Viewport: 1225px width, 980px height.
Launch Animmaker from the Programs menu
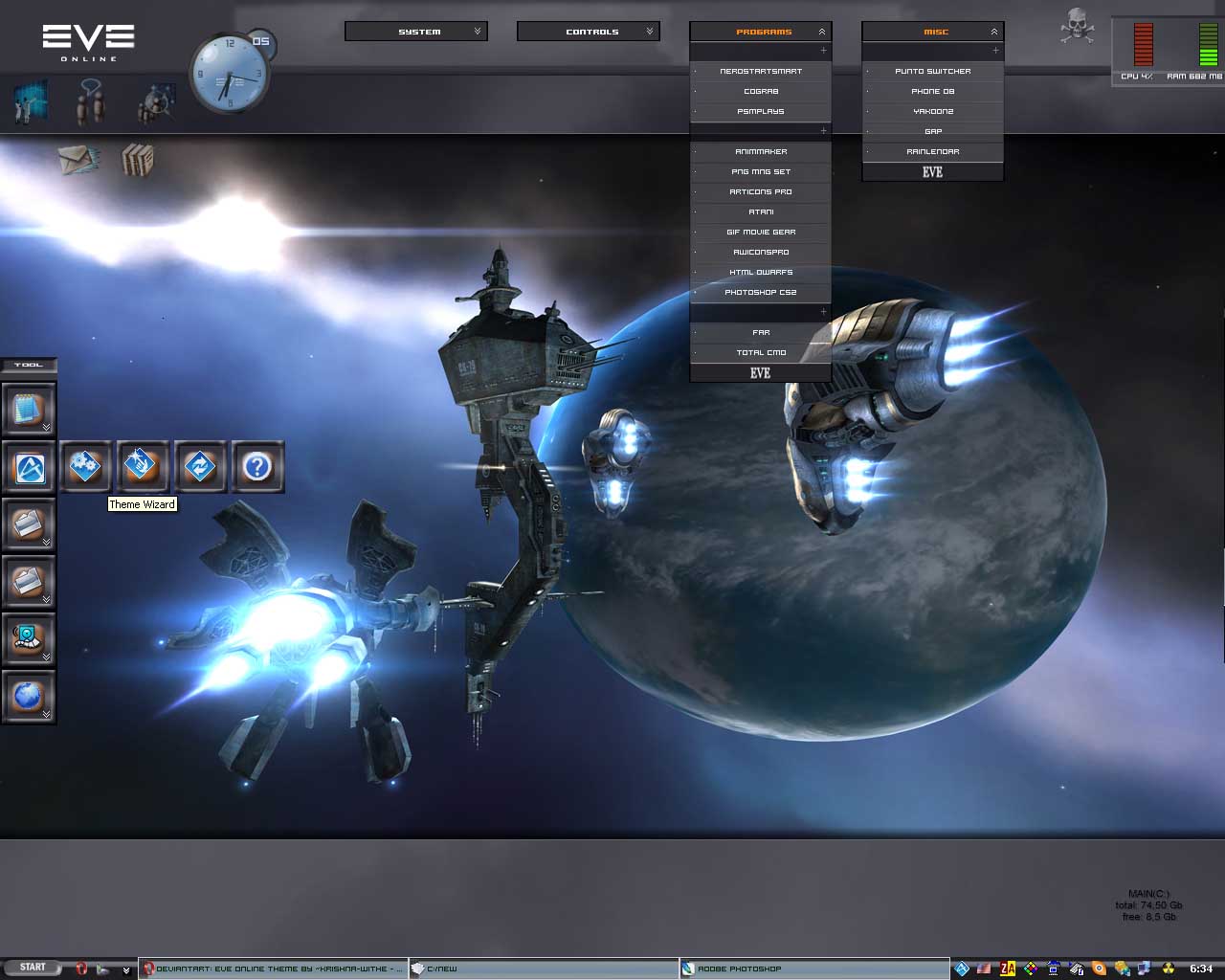tap(761, 151)
